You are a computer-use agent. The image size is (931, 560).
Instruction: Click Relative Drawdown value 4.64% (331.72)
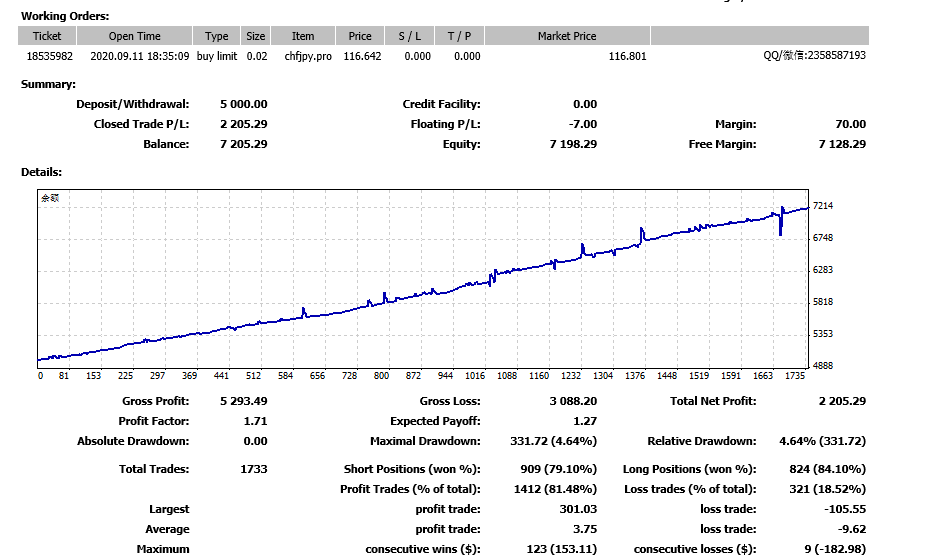pyautogui.click(x=822, y=441)
